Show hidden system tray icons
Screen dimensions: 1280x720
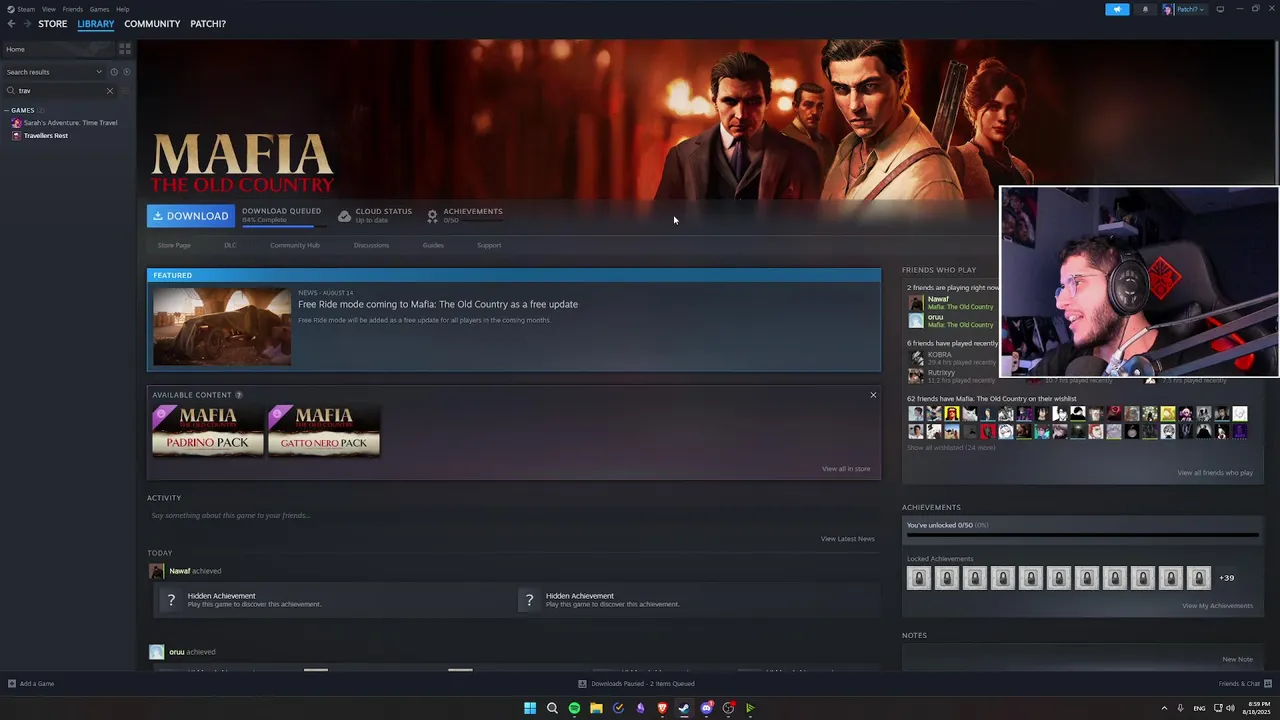pyautogui.click(x=1164, y=708)
